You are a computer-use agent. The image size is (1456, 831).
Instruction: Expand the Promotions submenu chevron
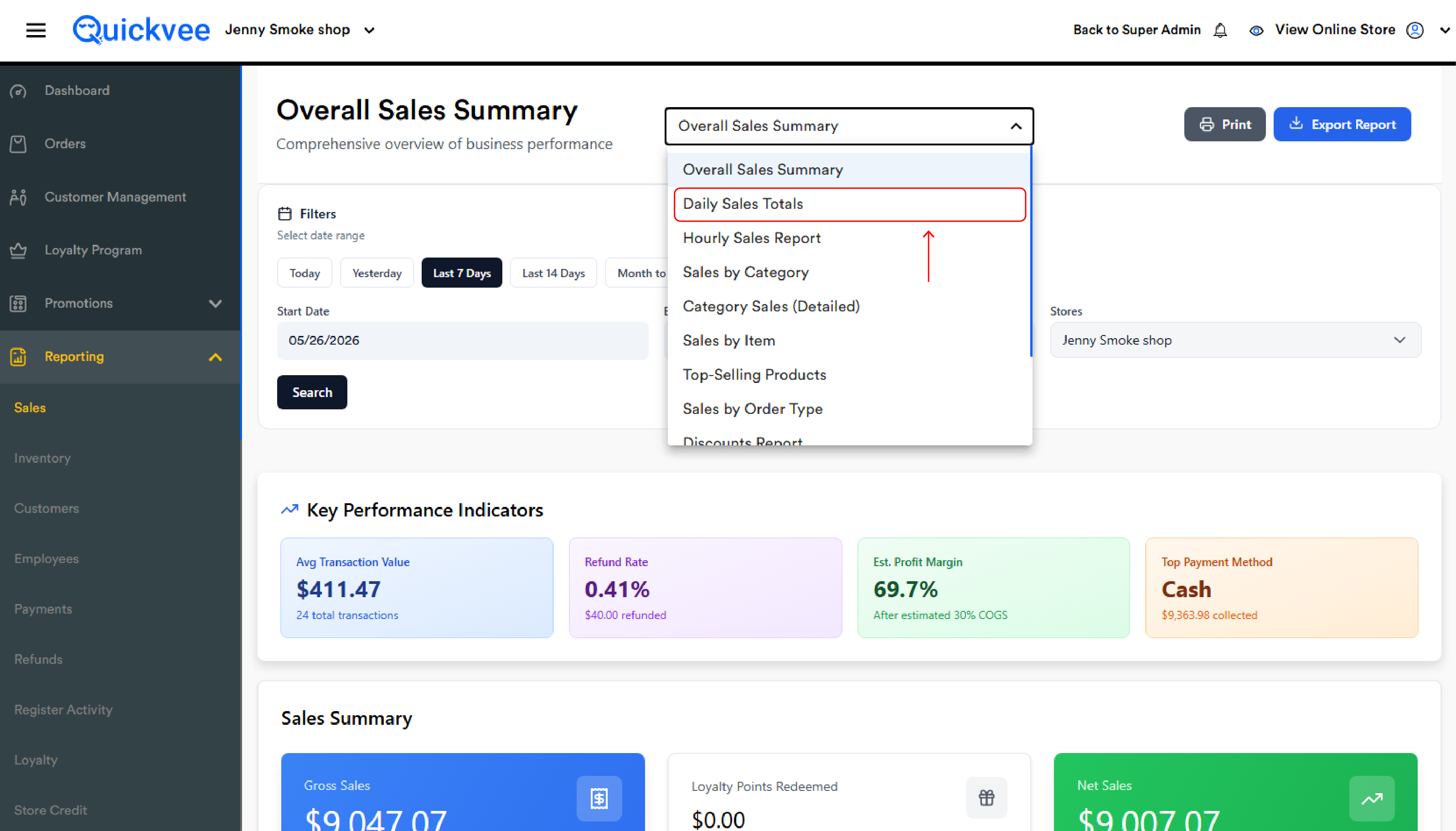click(x=215, y=303)
